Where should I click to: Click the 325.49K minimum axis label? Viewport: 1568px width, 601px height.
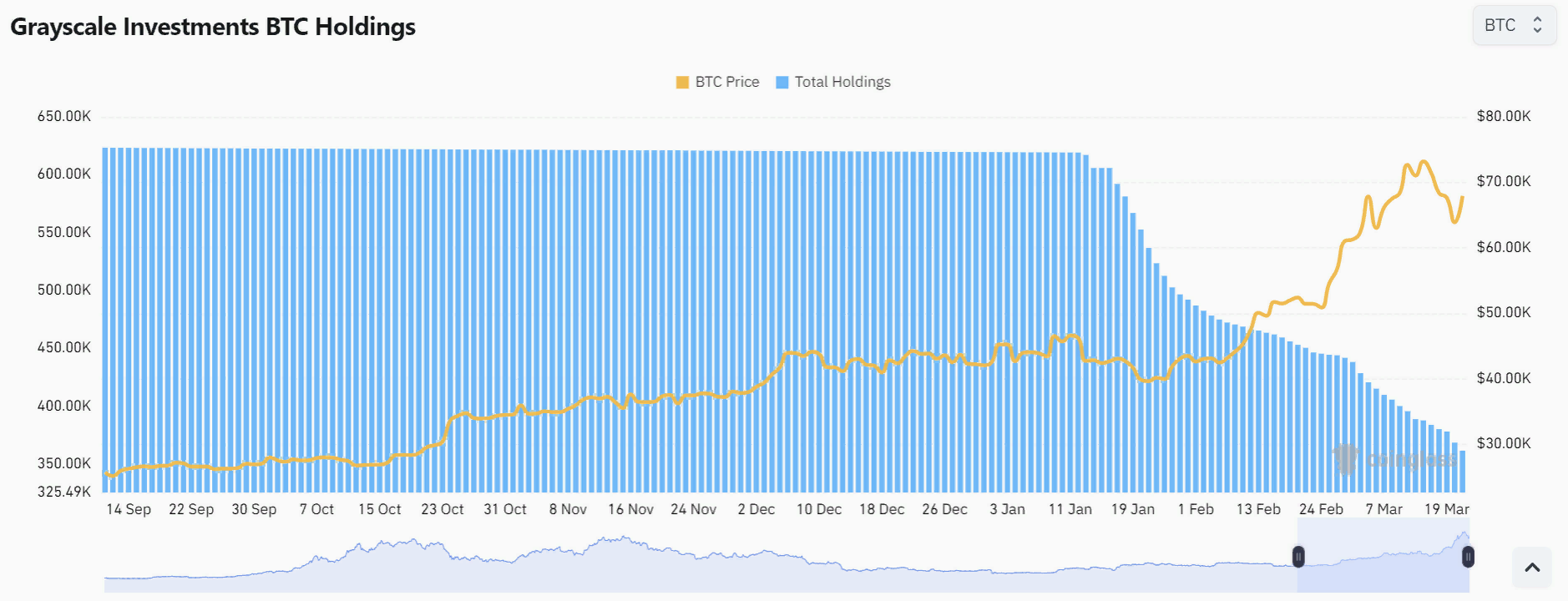pos(64,492)
